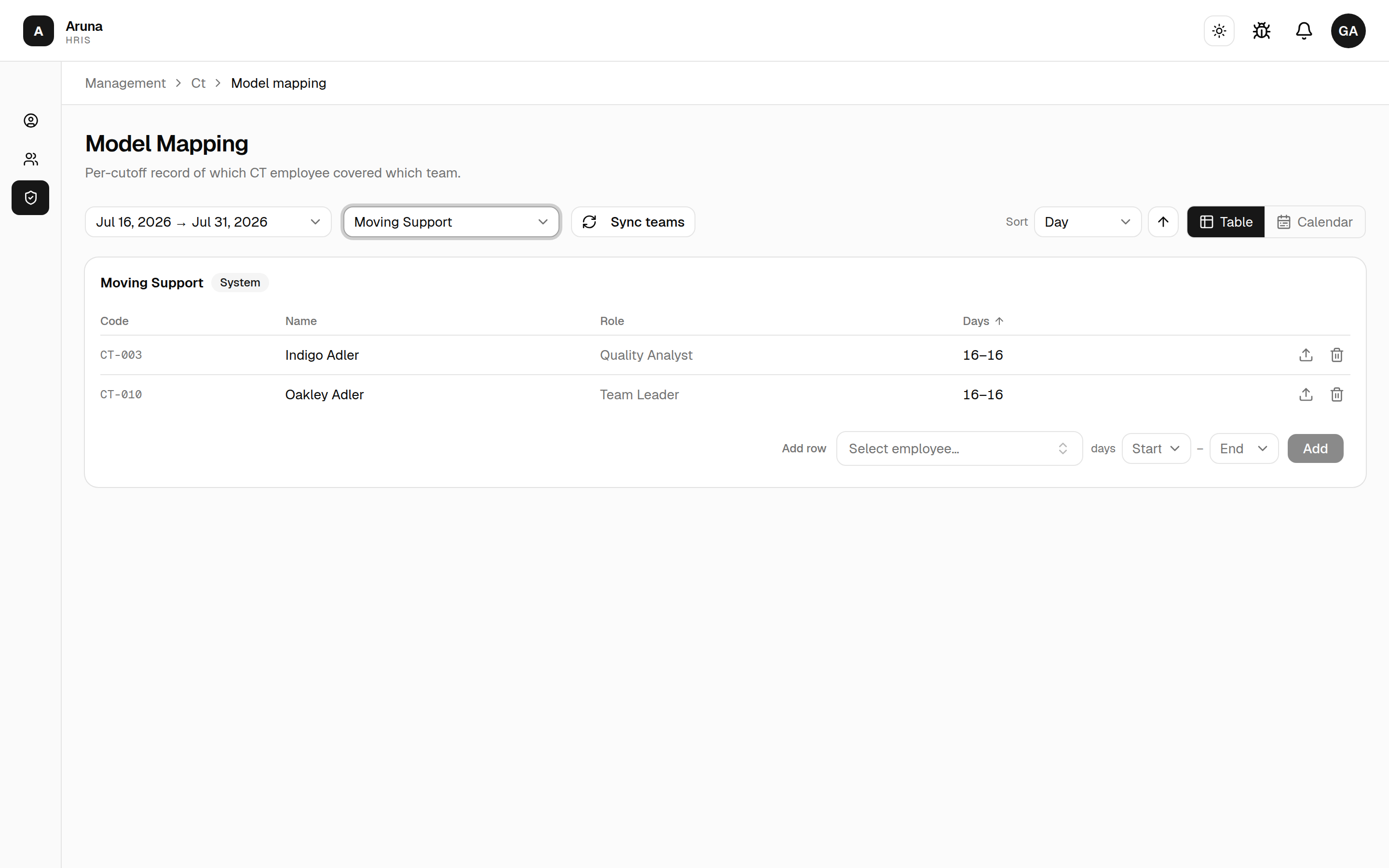Switch to the Table view

click(1226, 222)
